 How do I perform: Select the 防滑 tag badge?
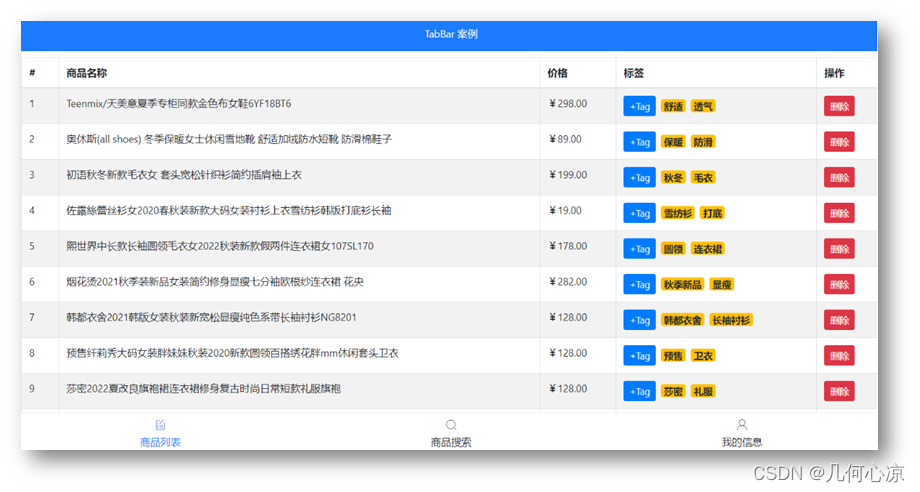703,142
